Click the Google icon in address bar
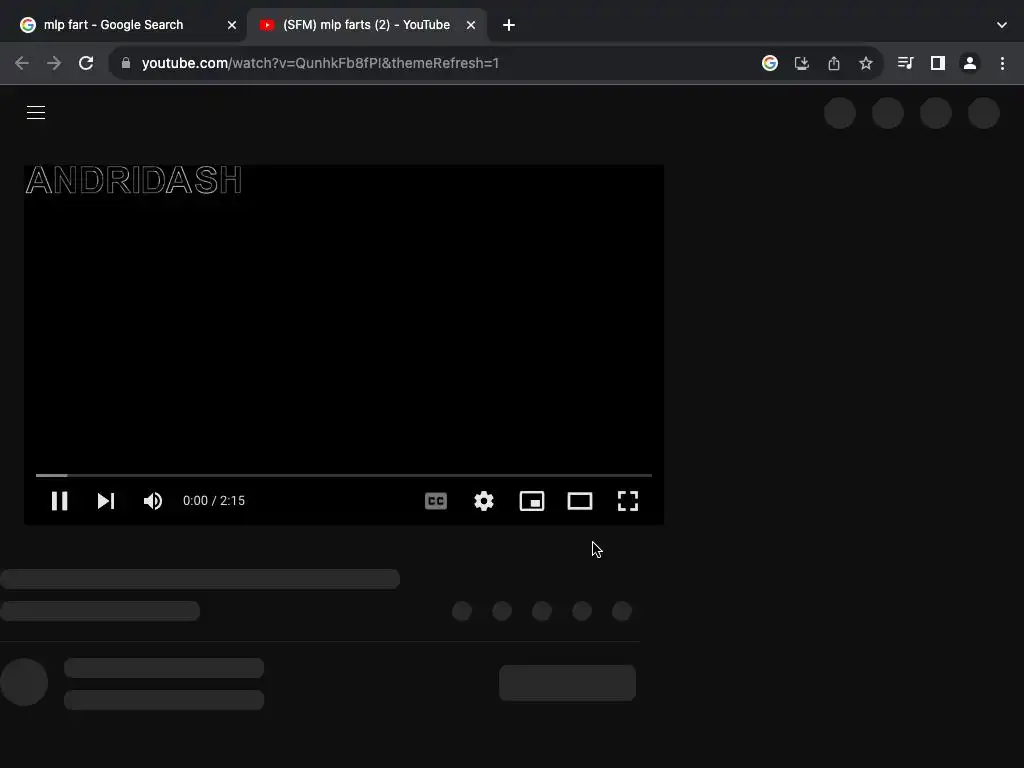The image size is (1024, 768). tap(770, 63)
